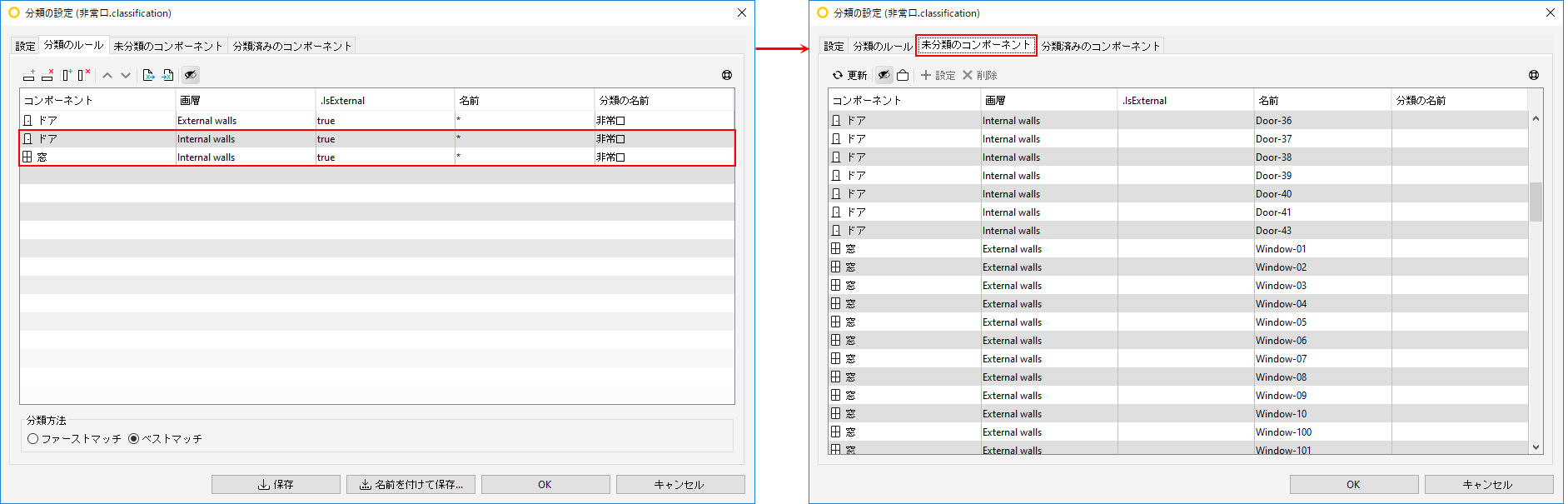The height and width of the screenshot is (504, 1568).
Task: Open the globe icon in right window
Action: (1534, 75)
